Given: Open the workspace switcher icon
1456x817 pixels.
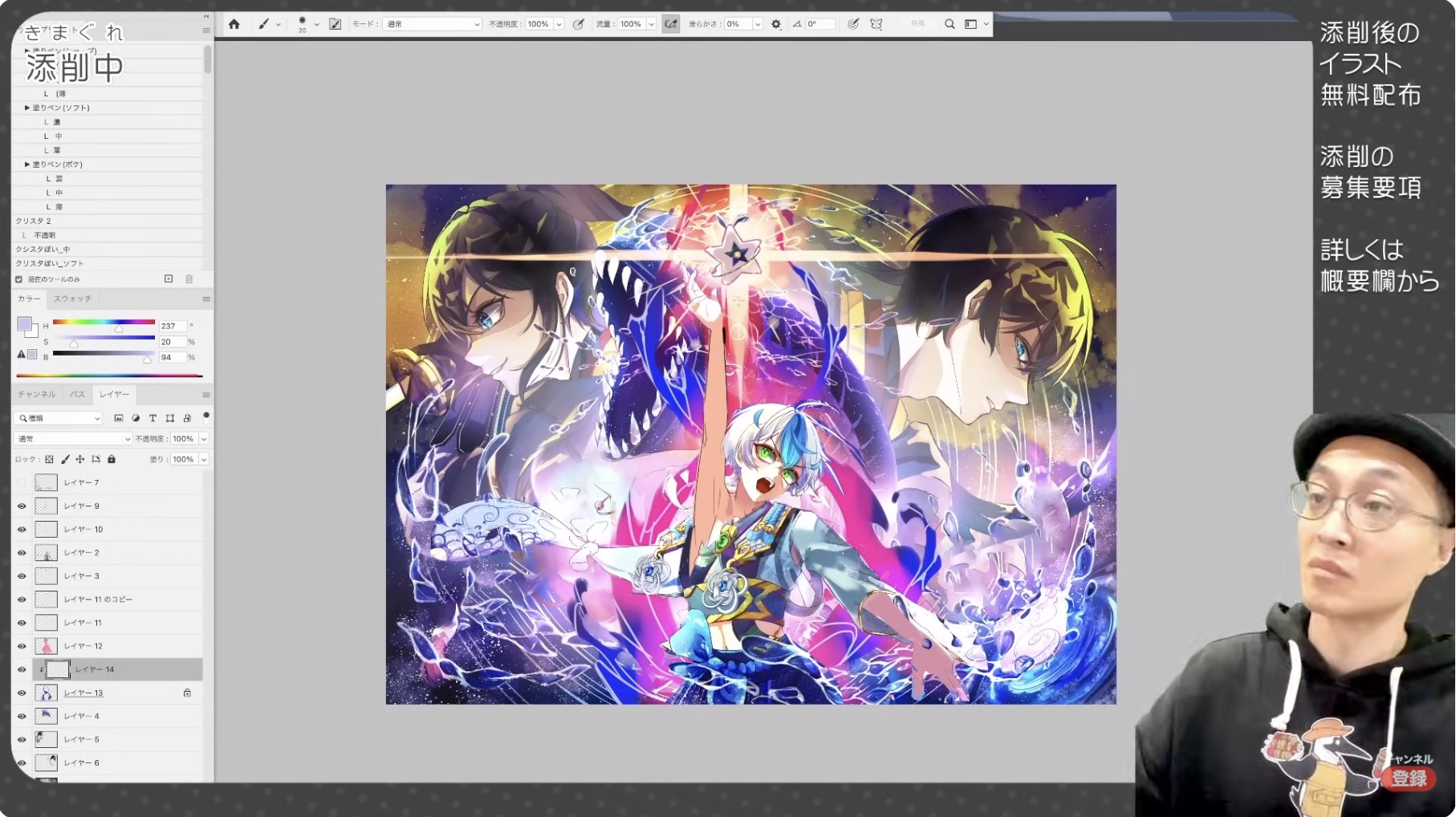Looking at the screenshot, I should (x=970, y=24).
